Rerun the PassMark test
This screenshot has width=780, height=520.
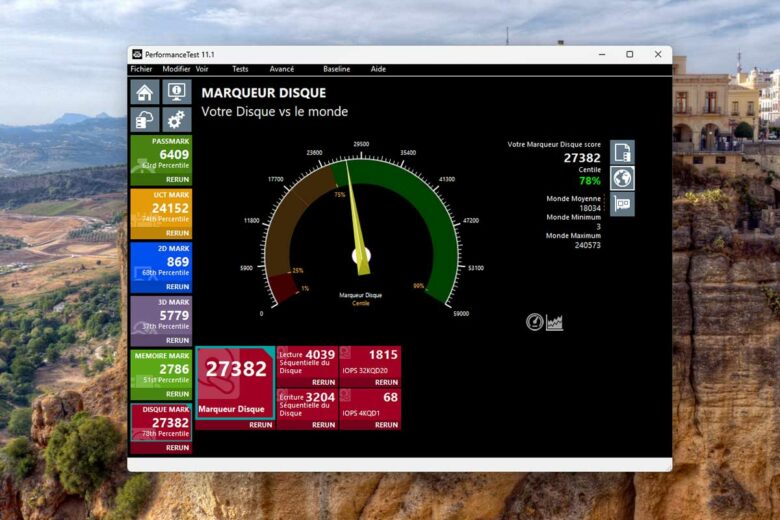(178, 180)
